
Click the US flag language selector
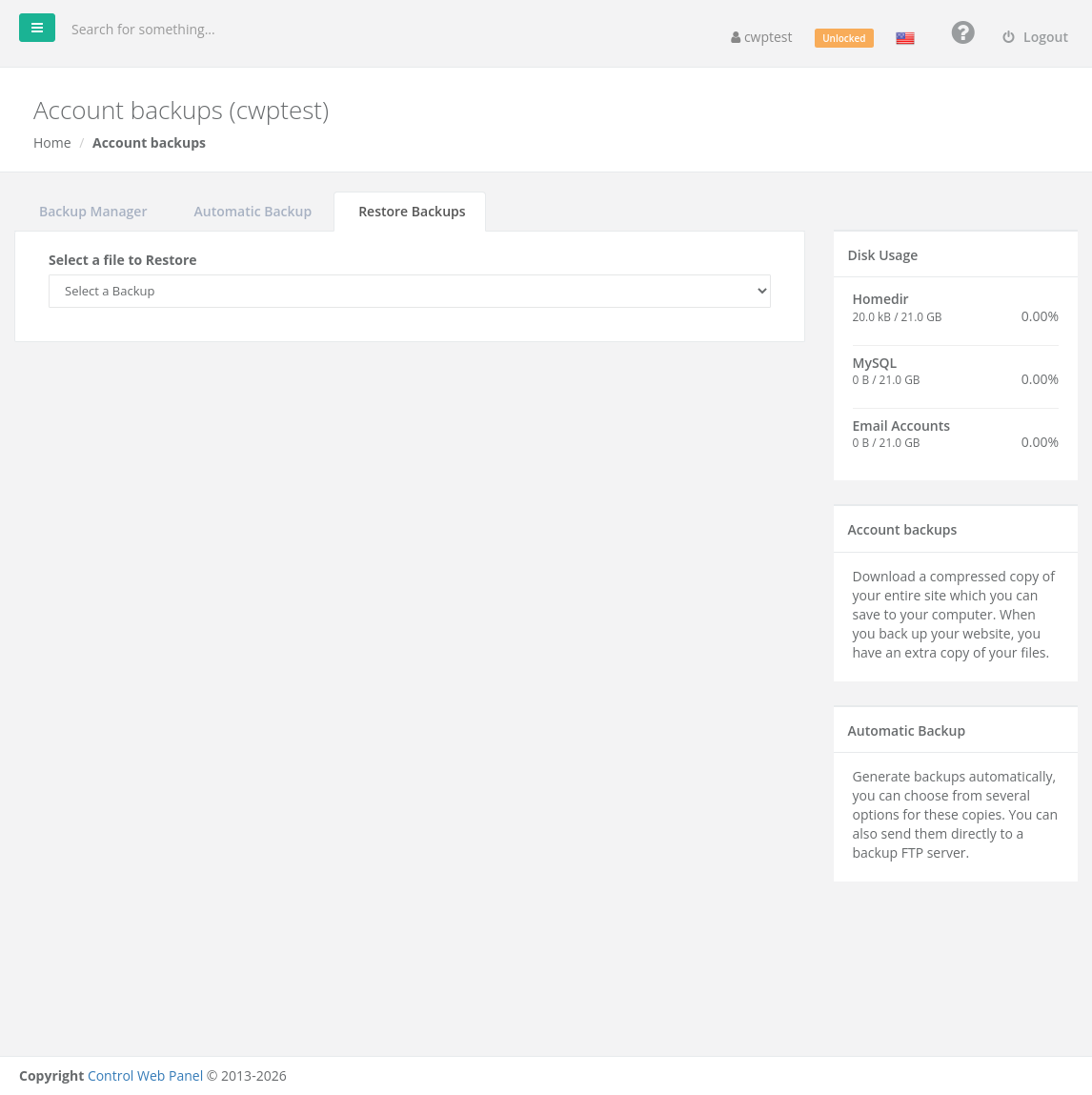tap(905, 38)
